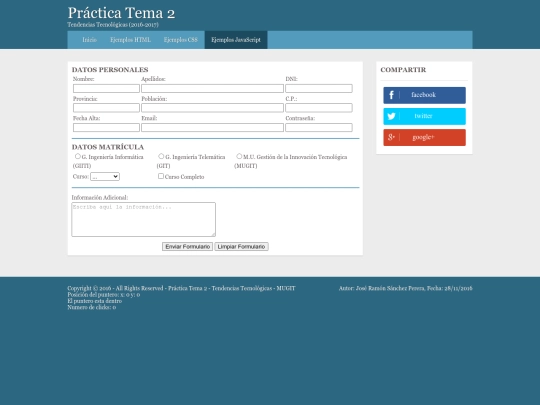
Task: Focus the Apellidos input field
Action: [212, 89]
